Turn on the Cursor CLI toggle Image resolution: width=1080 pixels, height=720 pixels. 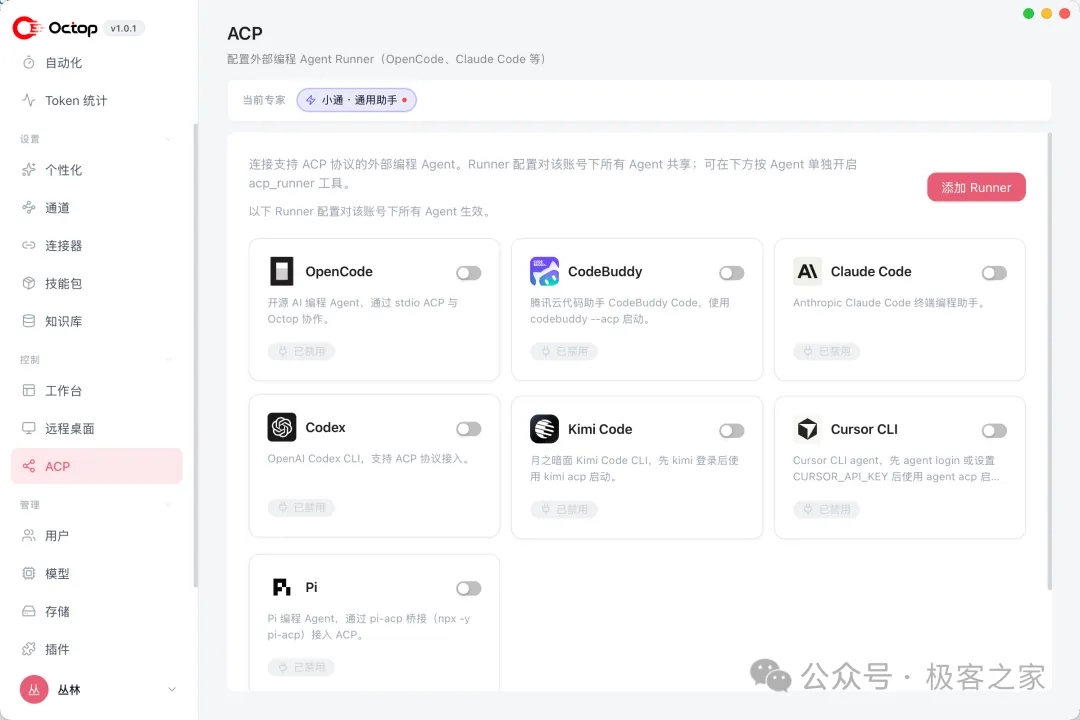pos(994,431)
